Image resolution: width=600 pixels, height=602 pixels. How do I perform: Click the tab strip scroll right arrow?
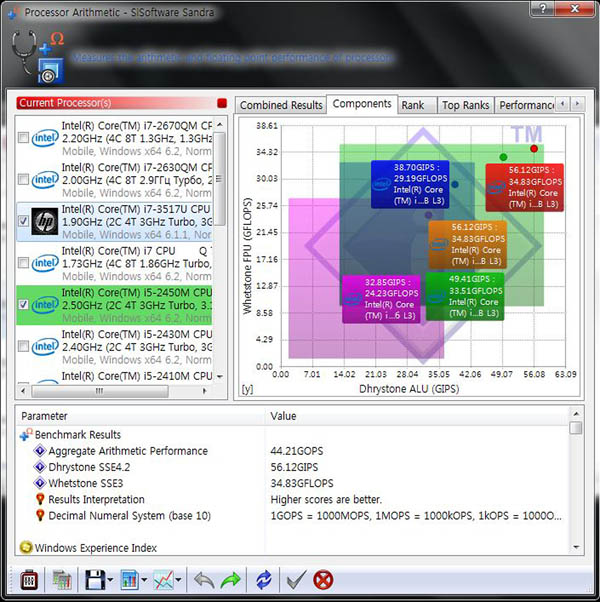click(577, 104)
